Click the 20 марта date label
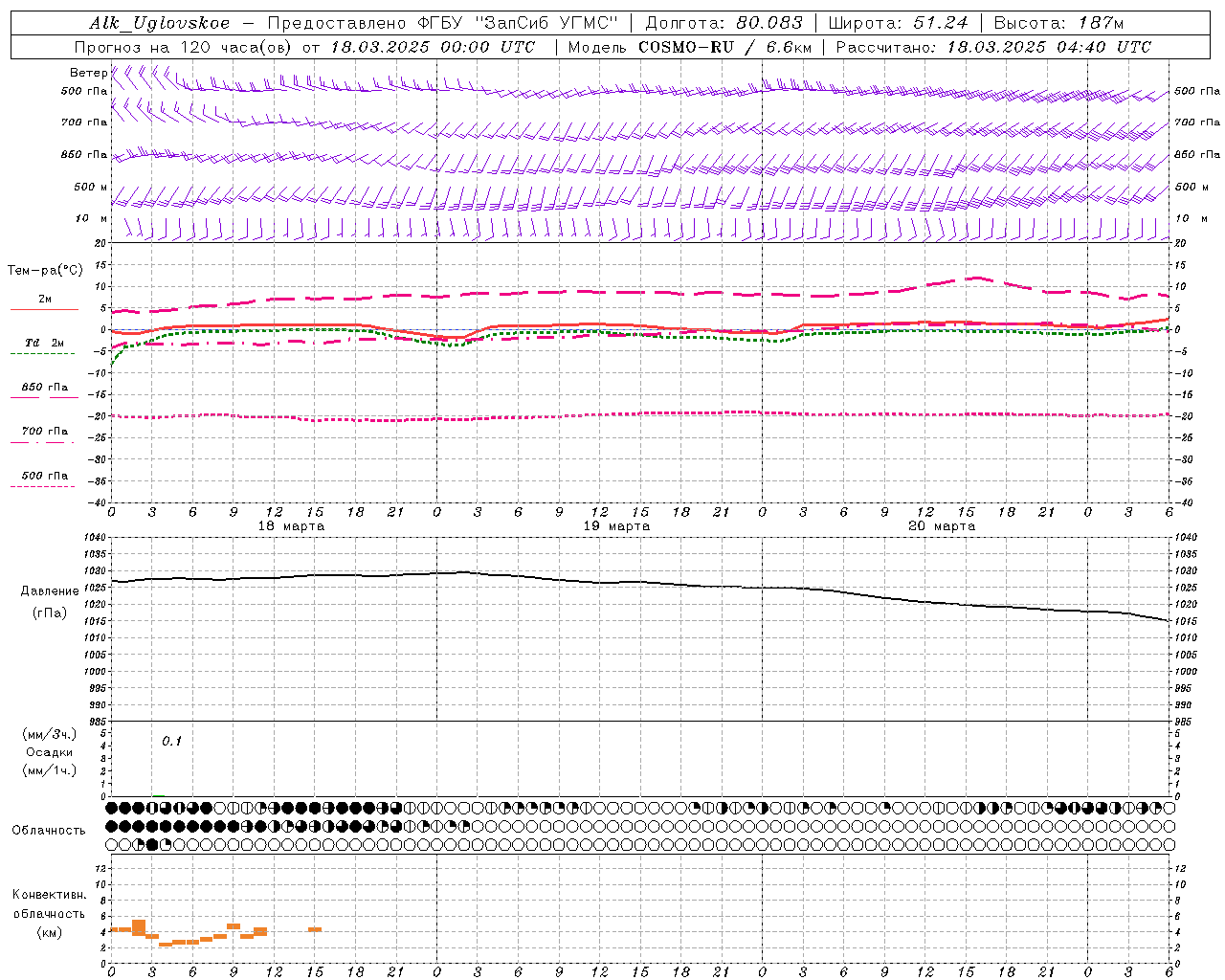1225x980 pixels. (942, 526)
